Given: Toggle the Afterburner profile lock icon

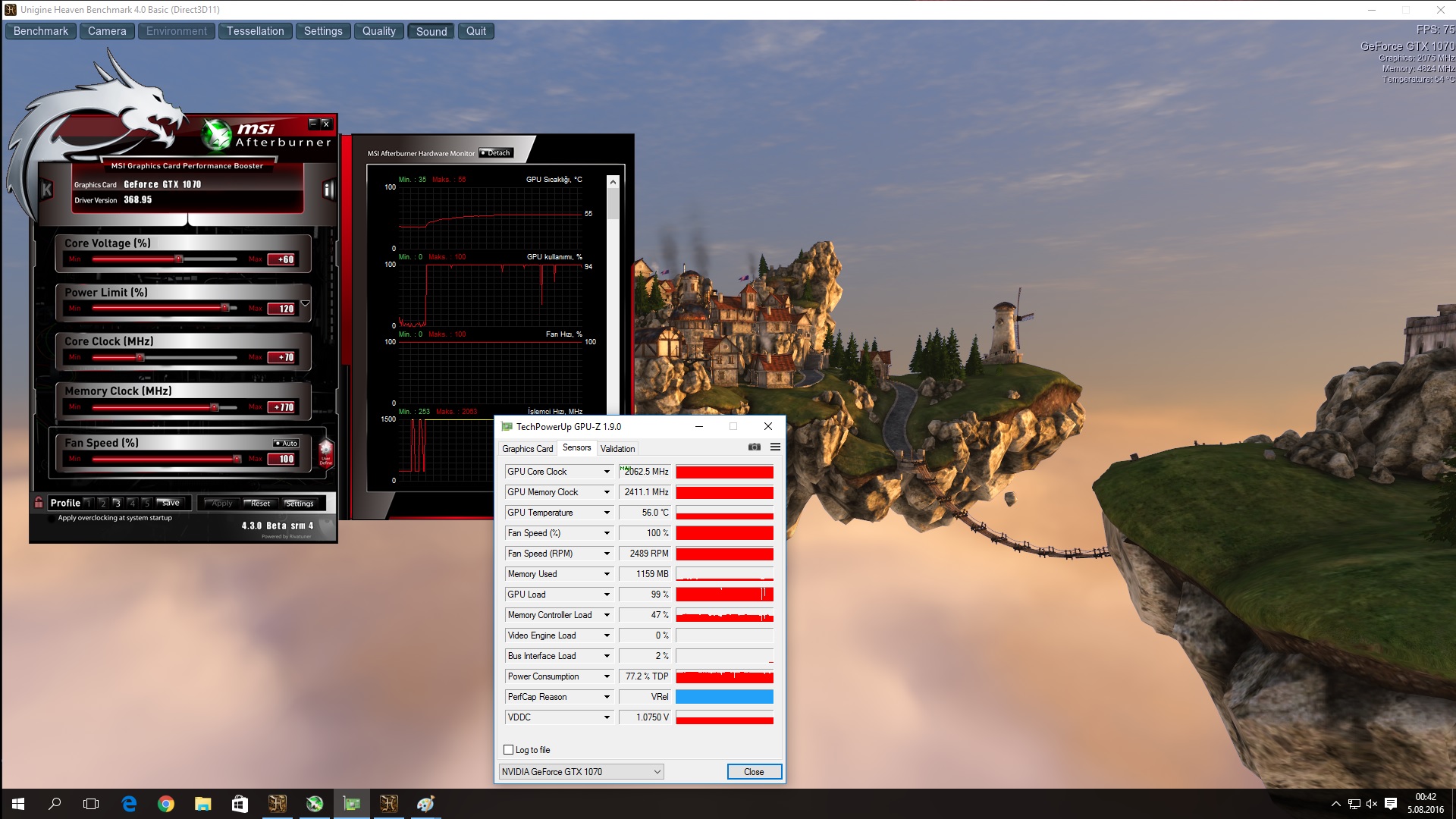Looking at the screenshot, I should (39, 502).
